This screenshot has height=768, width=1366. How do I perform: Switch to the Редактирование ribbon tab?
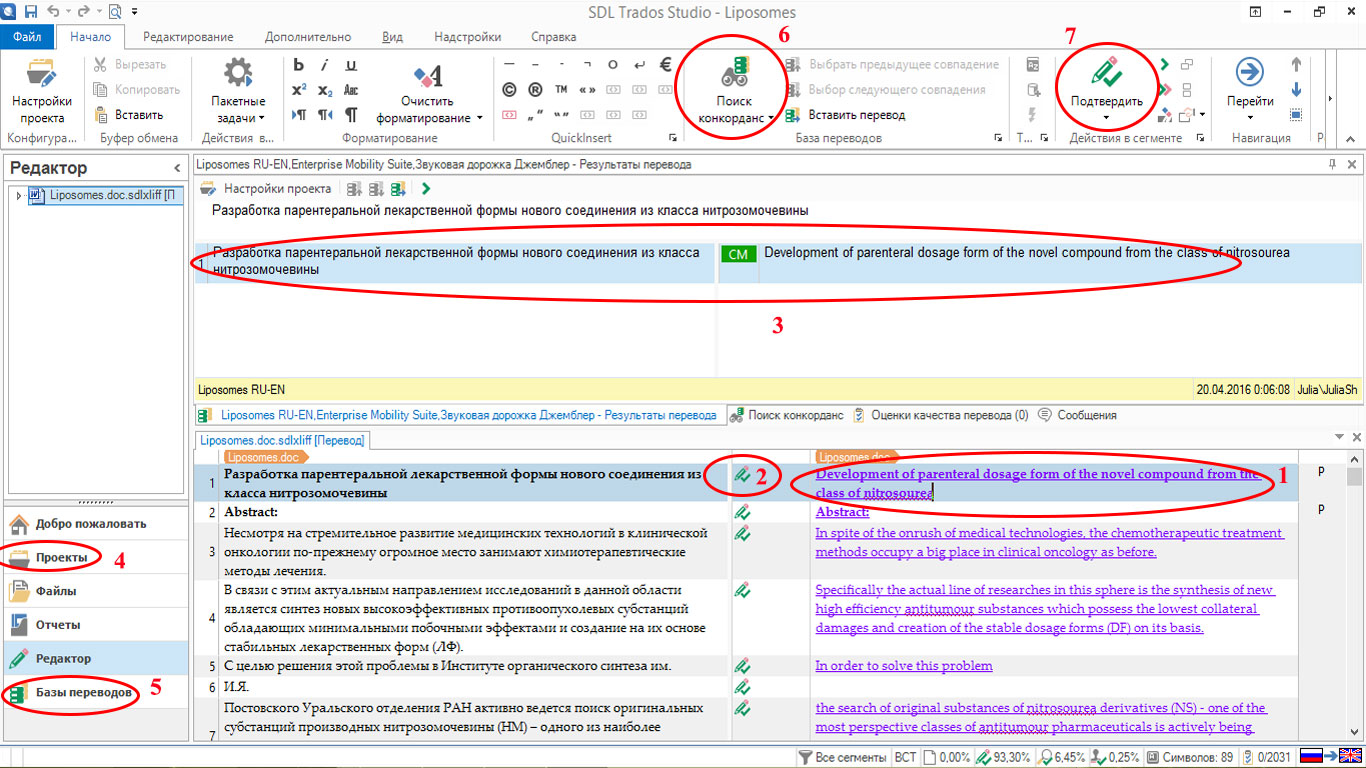coord(188,37)
